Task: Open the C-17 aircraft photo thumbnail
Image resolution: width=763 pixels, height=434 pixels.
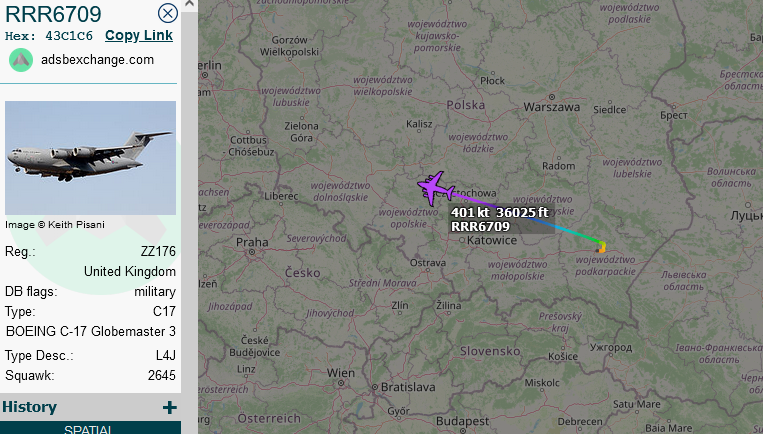Action: pyautogui.click(x=91, y=158)
